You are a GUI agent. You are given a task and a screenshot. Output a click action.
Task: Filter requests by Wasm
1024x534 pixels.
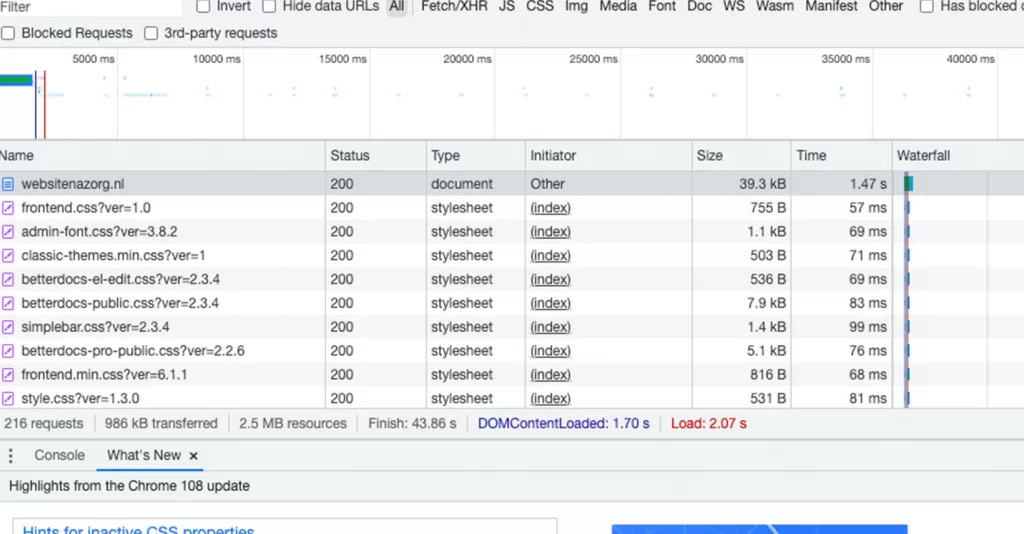[775, 7]
